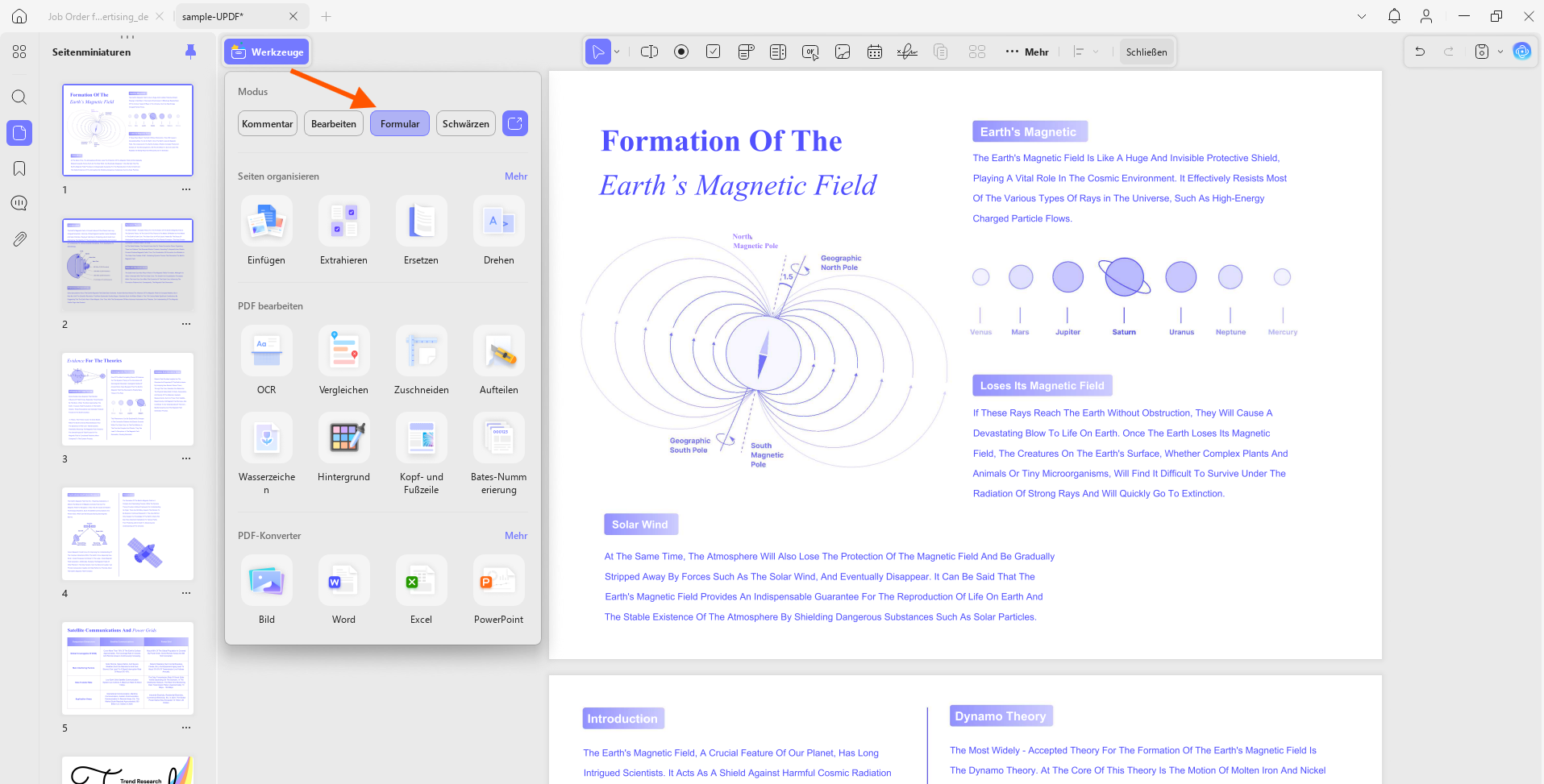Click the share/export icon beside Schwärzen
The image size is (1544, 784).
(515, 123)
